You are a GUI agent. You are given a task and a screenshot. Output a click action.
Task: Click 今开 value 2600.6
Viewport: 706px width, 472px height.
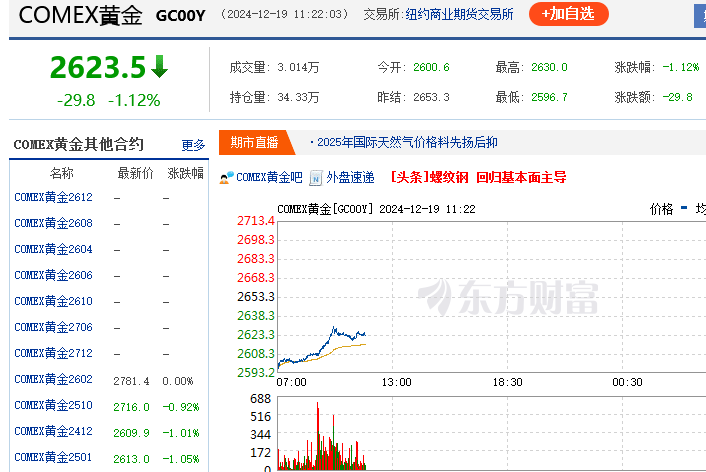coord(431,68)
